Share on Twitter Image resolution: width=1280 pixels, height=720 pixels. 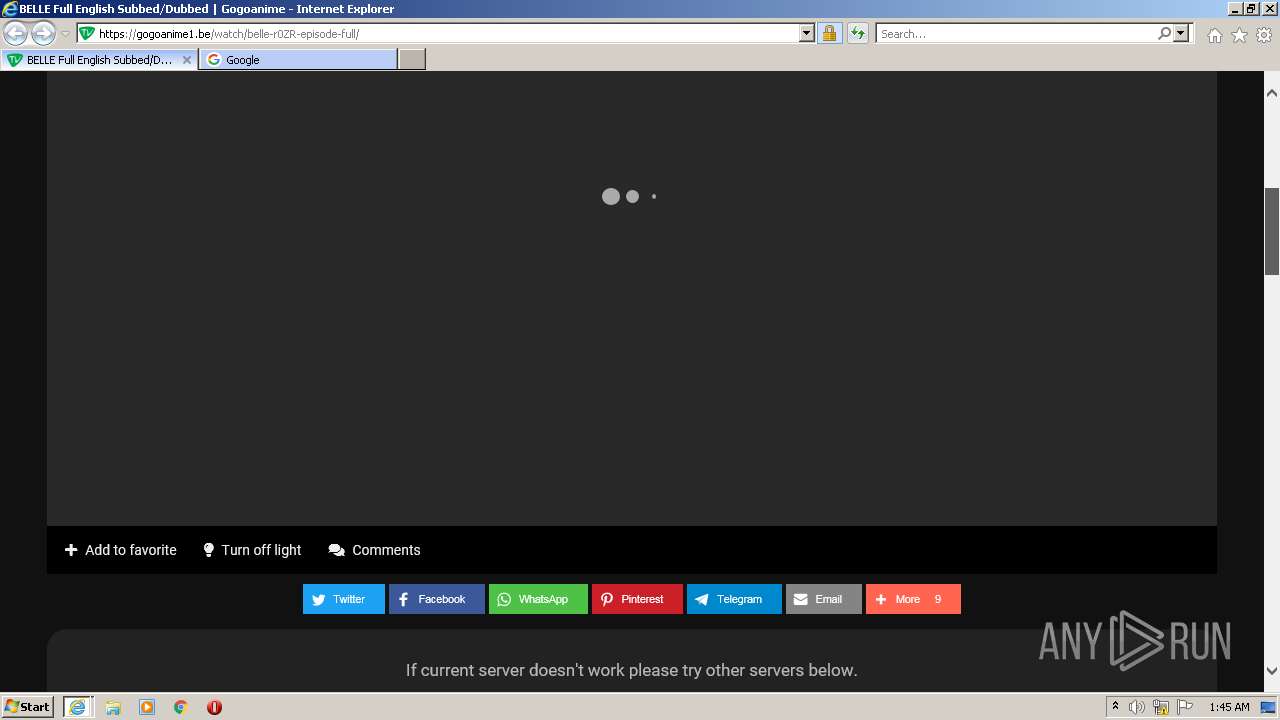click(x=344, y=599)
